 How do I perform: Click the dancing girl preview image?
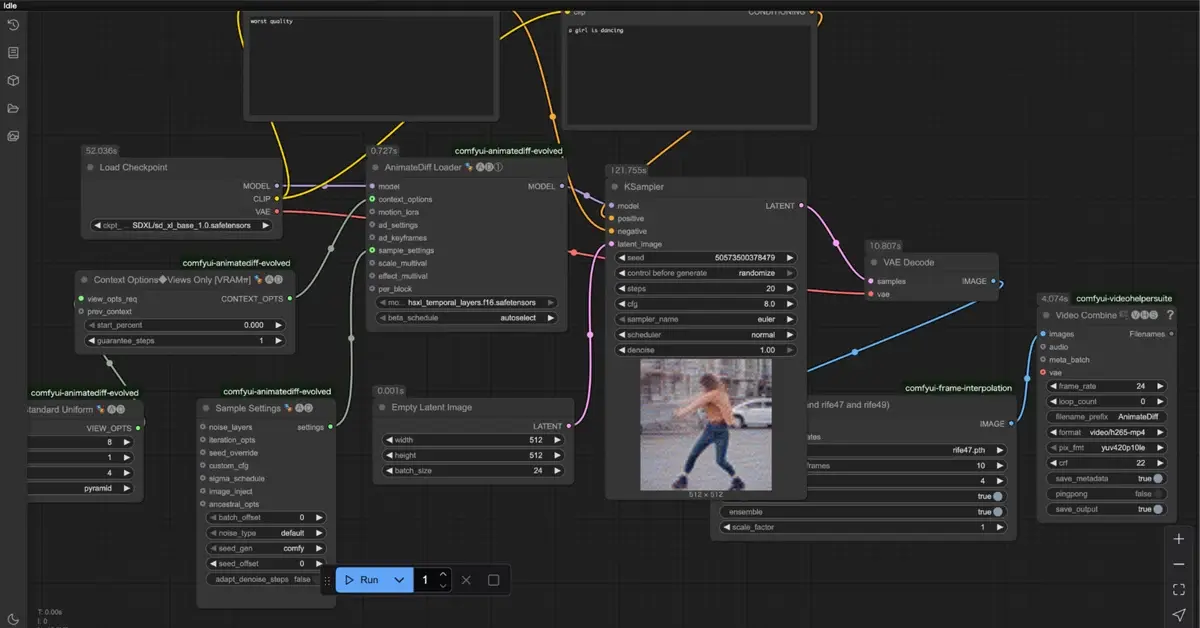706,424
